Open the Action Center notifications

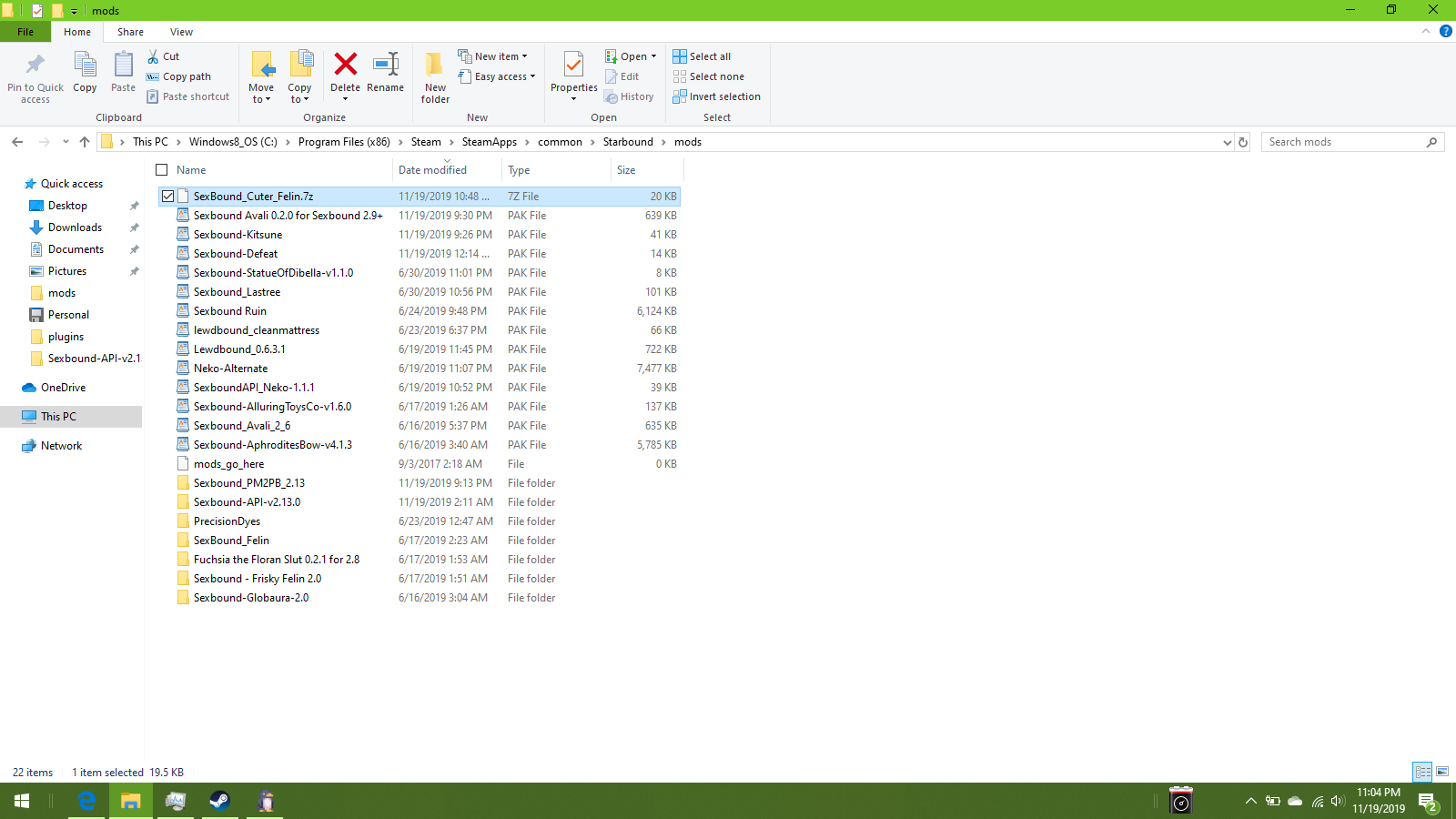(x=1427, y=801)
